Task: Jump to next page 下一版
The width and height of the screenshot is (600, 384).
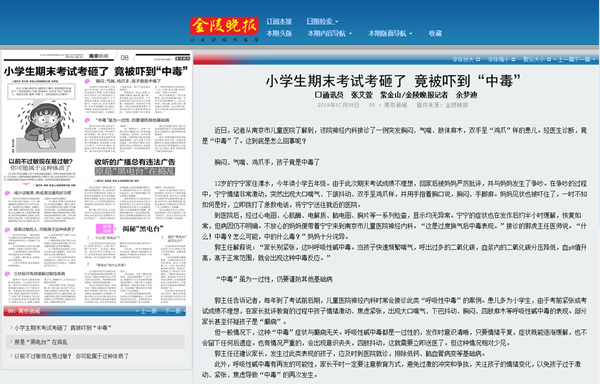Action: tap(174, 311)
